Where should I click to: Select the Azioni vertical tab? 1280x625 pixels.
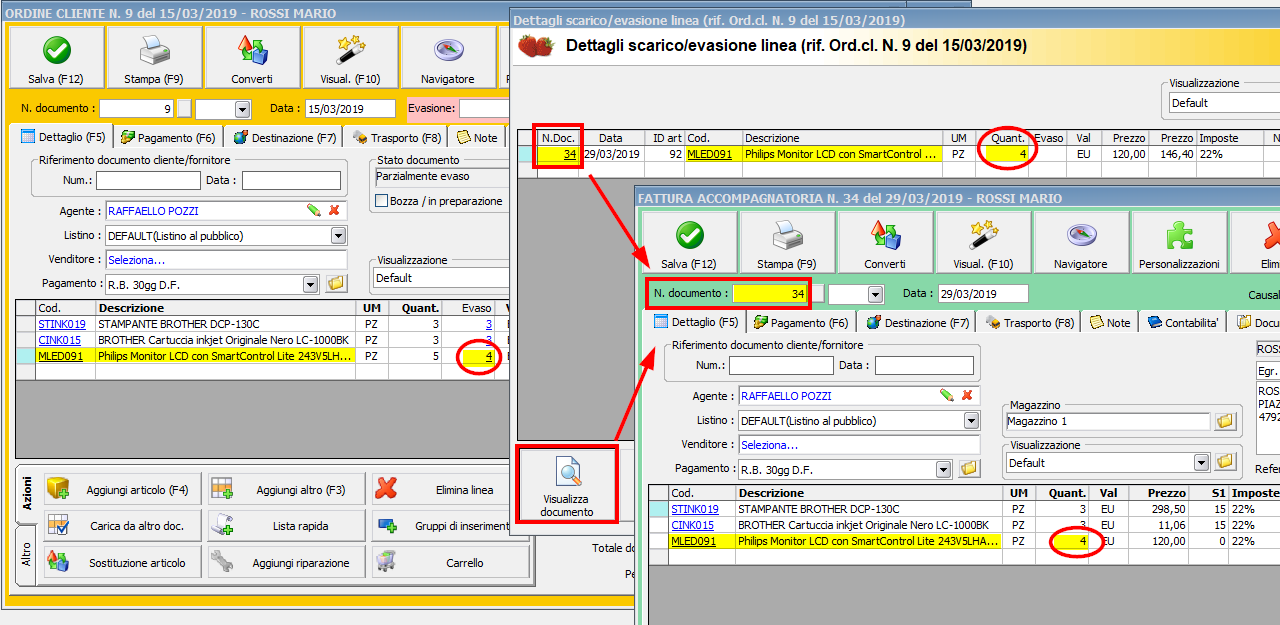[27, 496]
